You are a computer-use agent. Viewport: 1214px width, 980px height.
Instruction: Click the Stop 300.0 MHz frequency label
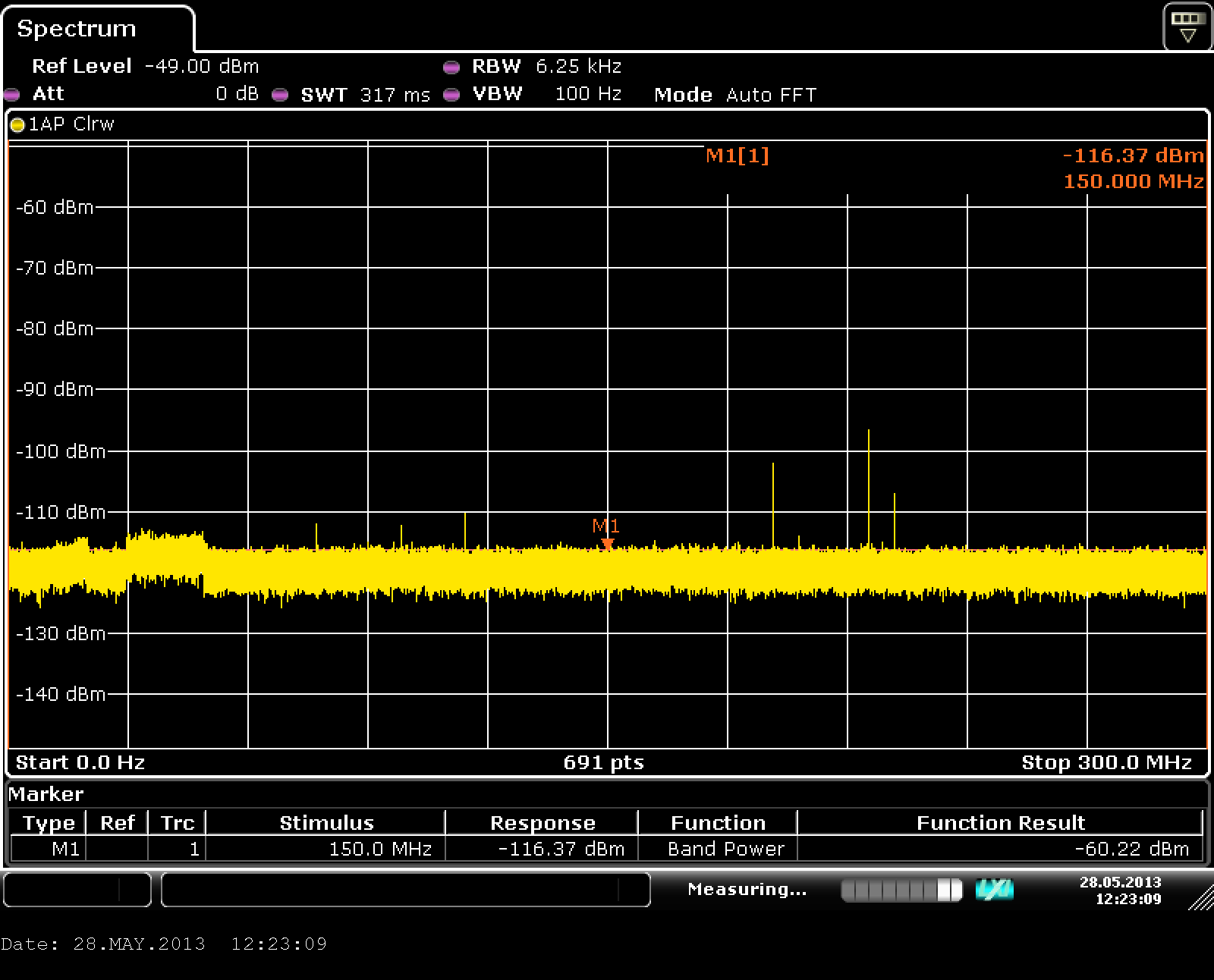click(1106, 762)
